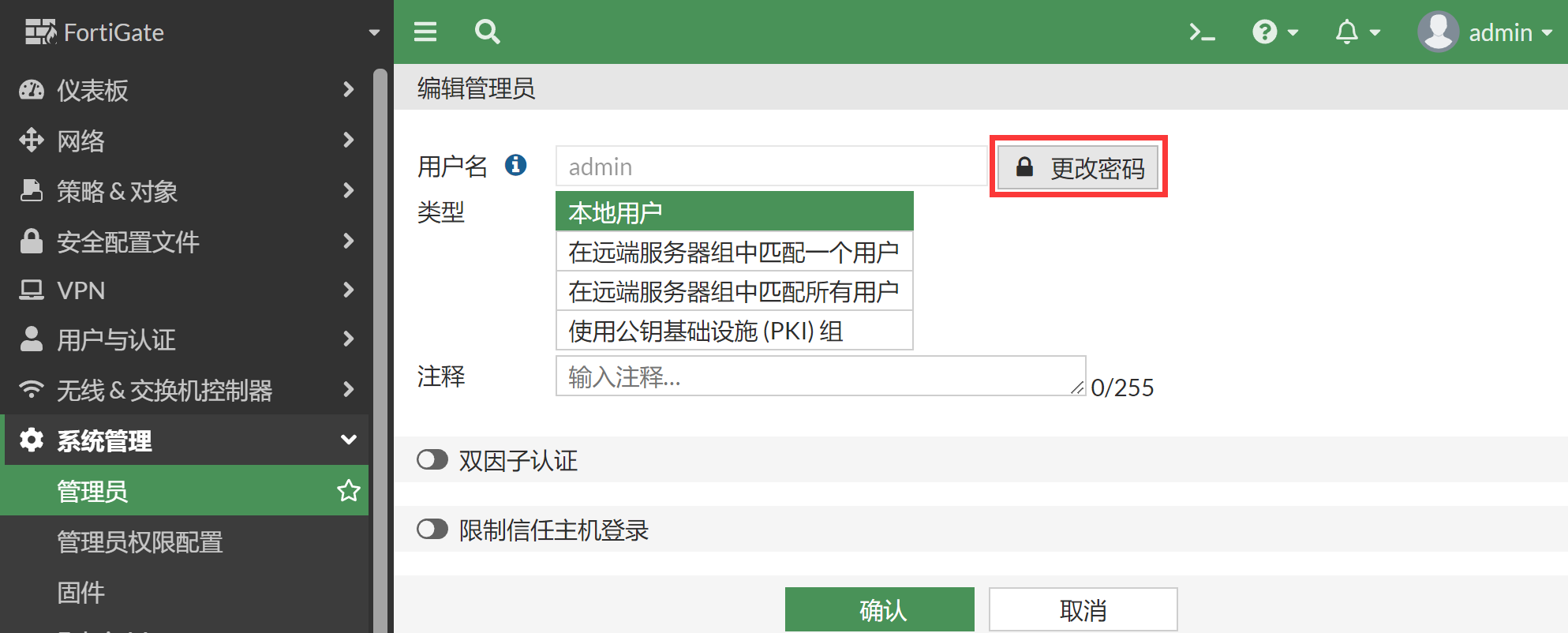Viewport: 1568px width, 633px height.
Task: Select 在远端服务器组中匹配一个用户 type
Action: 735,251
